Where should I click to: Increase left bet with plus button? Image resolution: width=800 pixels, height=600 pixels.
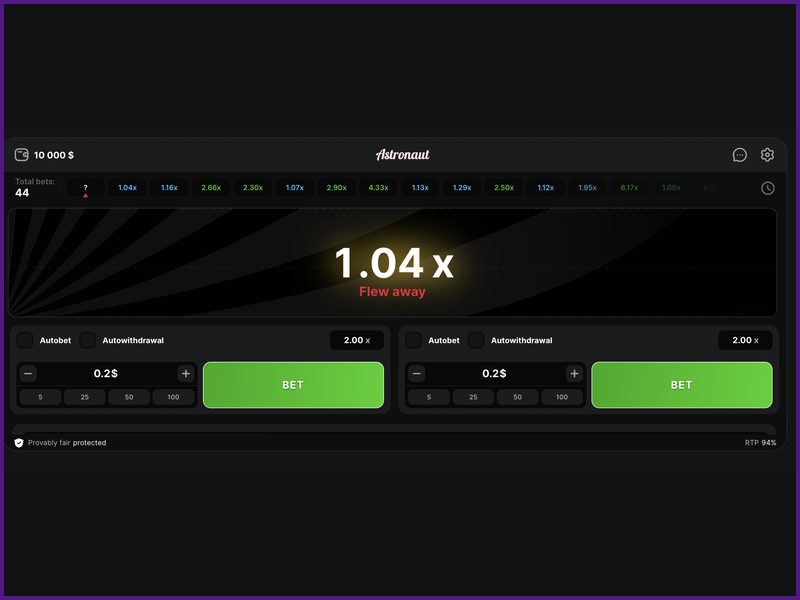pyautogui.click(x=185, y=374)
